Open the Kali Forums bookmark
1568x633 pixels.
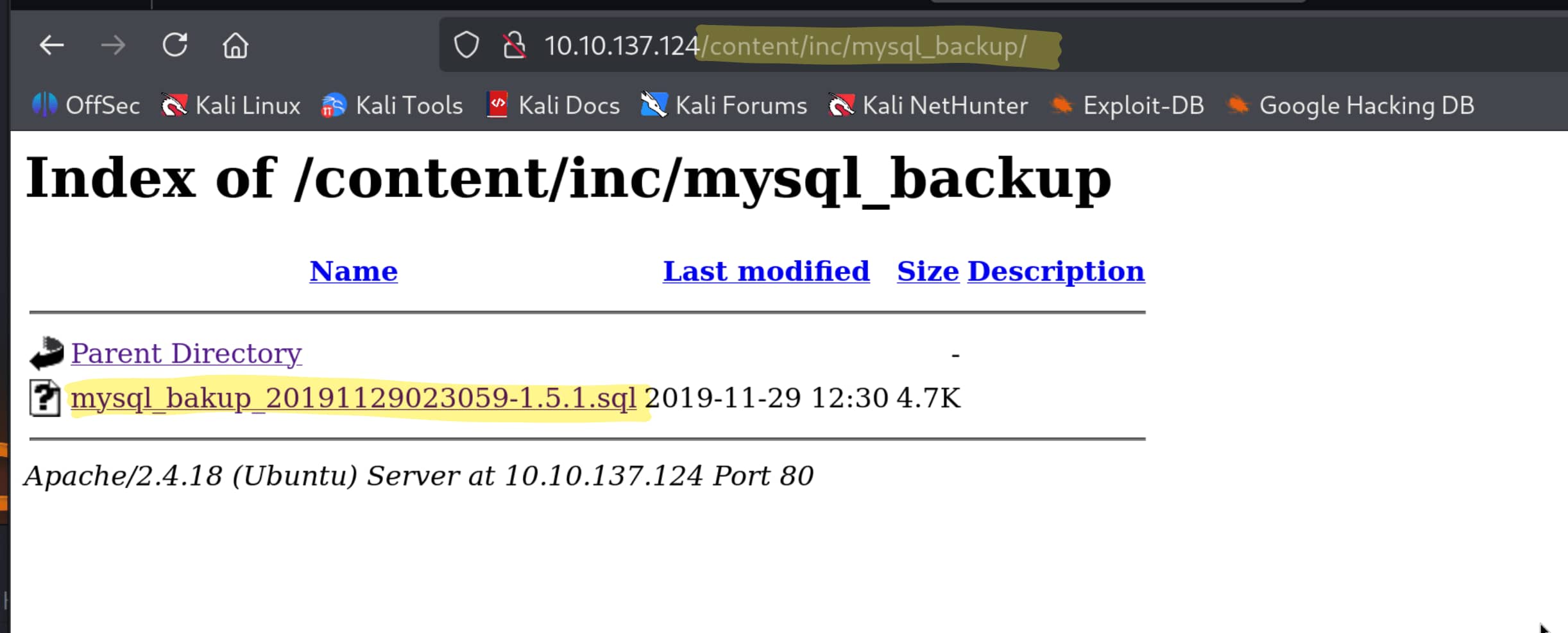click(x=724, y=105)
